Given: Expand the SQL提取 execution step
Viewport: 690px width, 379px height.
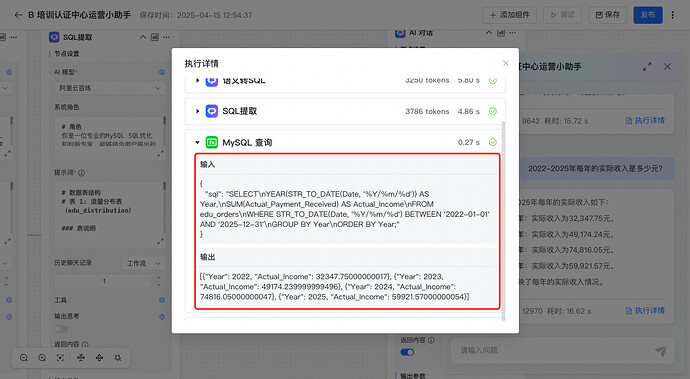Looking at the screenshot, I should 198,111.
